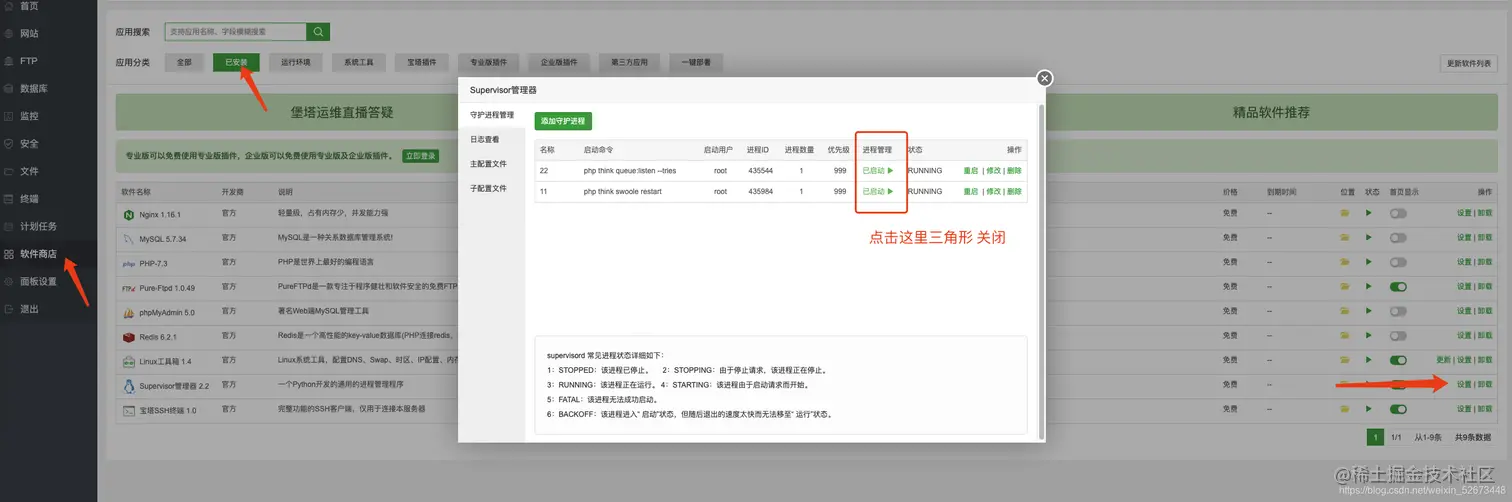Open the MySQL 5.7.34 folder location icon

tap(1346, 238)
